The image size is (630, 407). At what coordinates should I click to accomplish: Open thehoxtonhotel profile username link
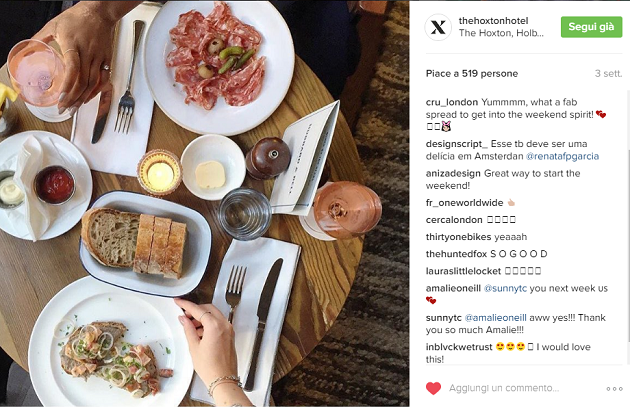(x=493, y=20)
